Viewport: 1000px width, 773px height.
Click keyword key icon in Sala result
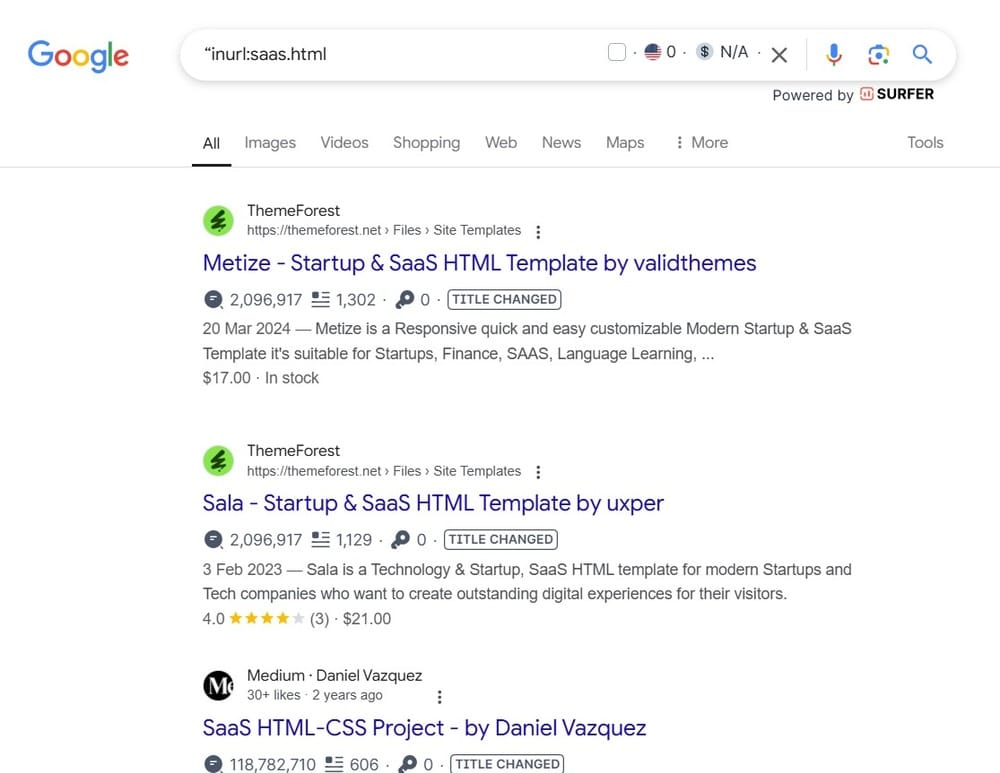click(401, 540)
